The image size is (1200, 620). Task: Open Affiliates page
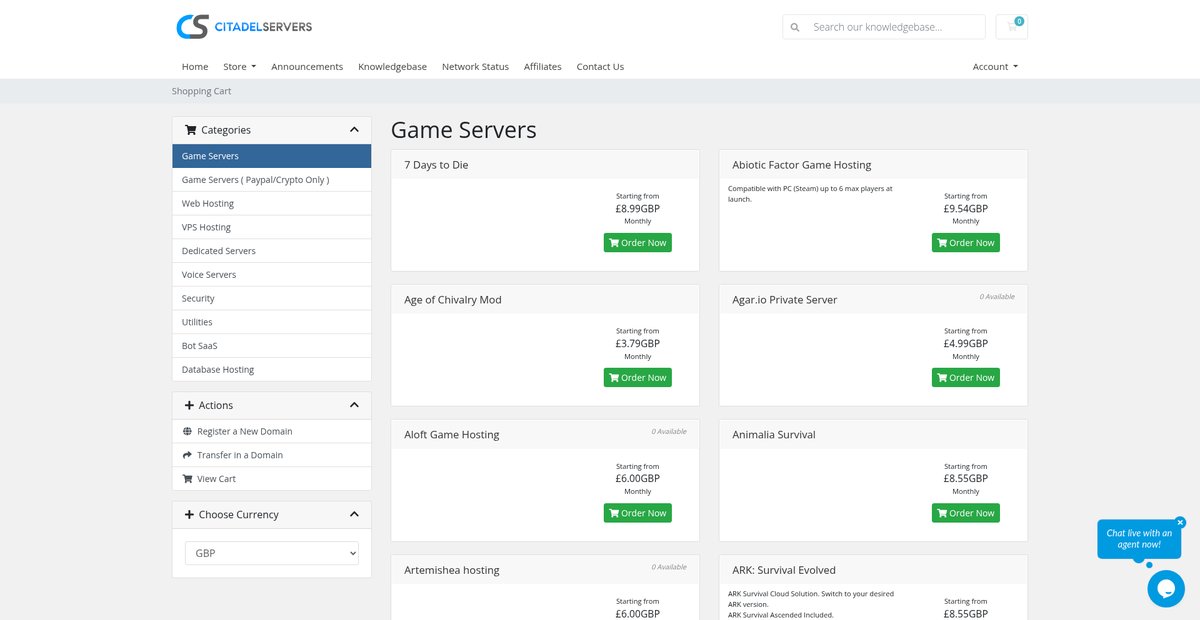click(x=543, y=67)
